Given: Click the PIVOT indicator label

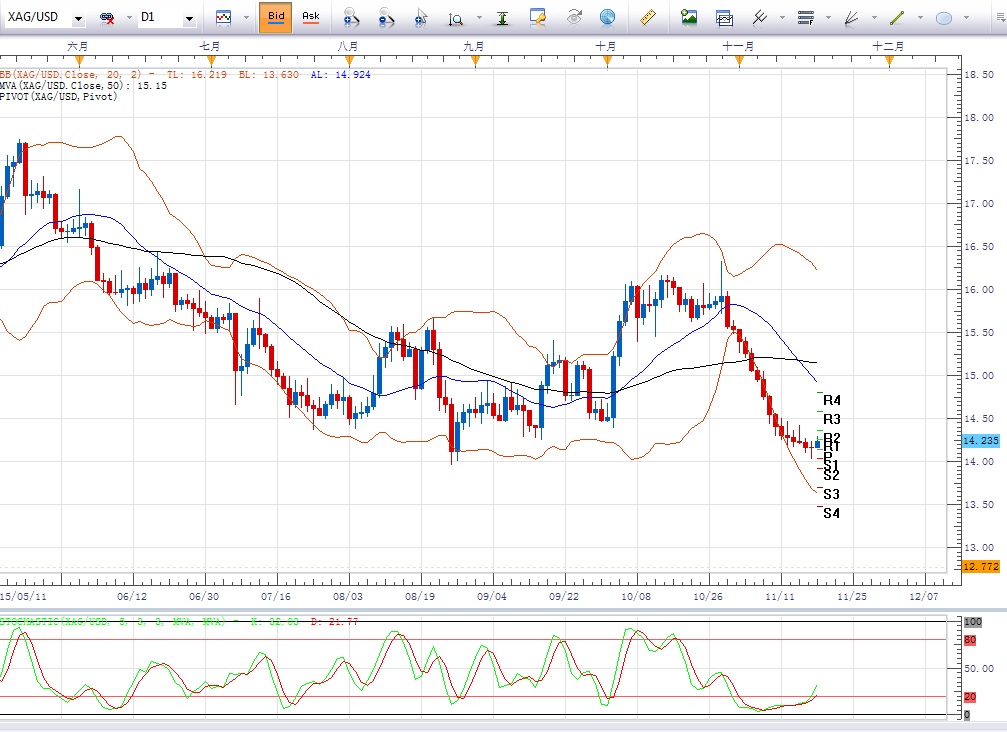Looking at the screenshot, I should tap(59, 96).
